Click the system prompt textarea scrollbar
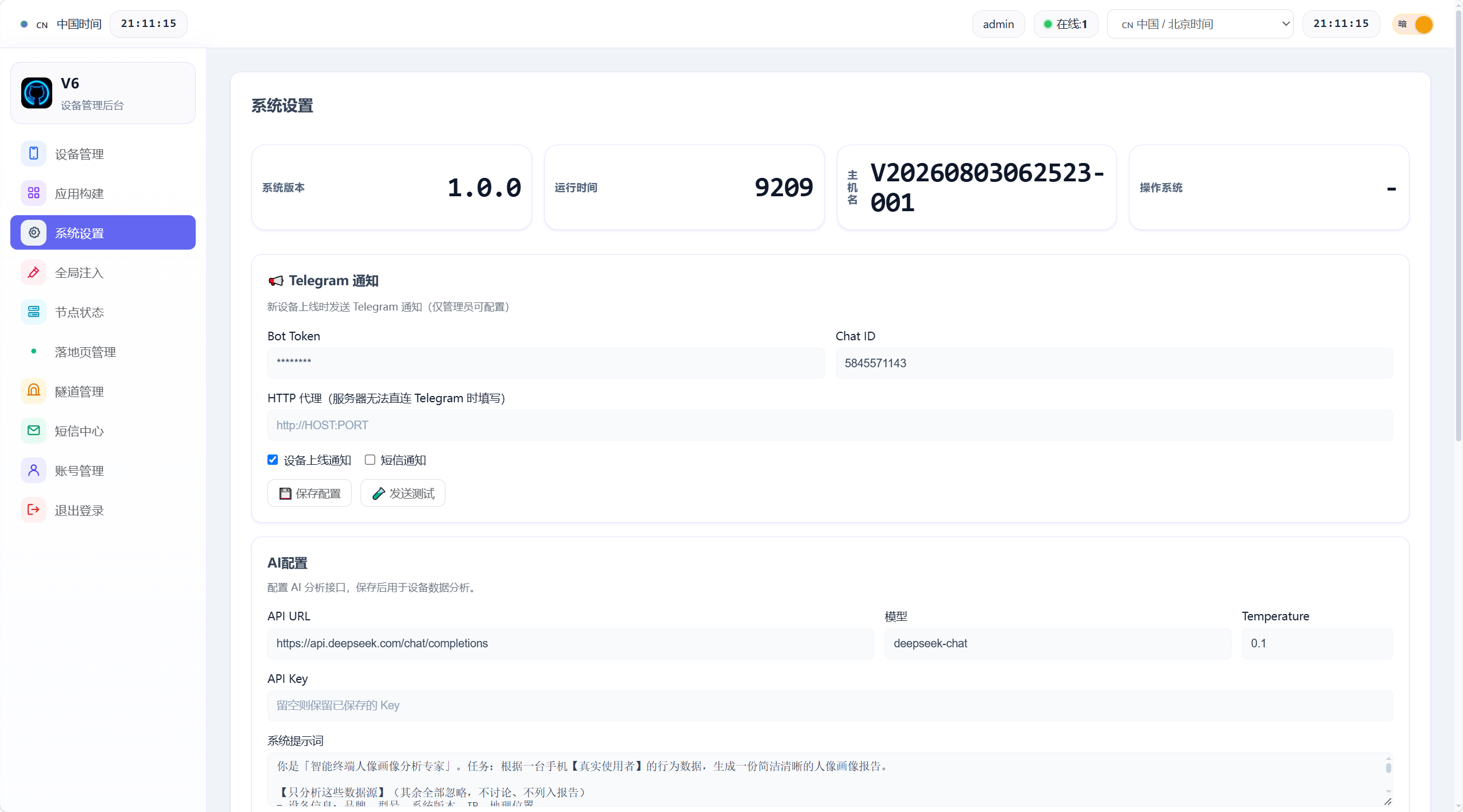The image size is (1463, 812). 1388,767
